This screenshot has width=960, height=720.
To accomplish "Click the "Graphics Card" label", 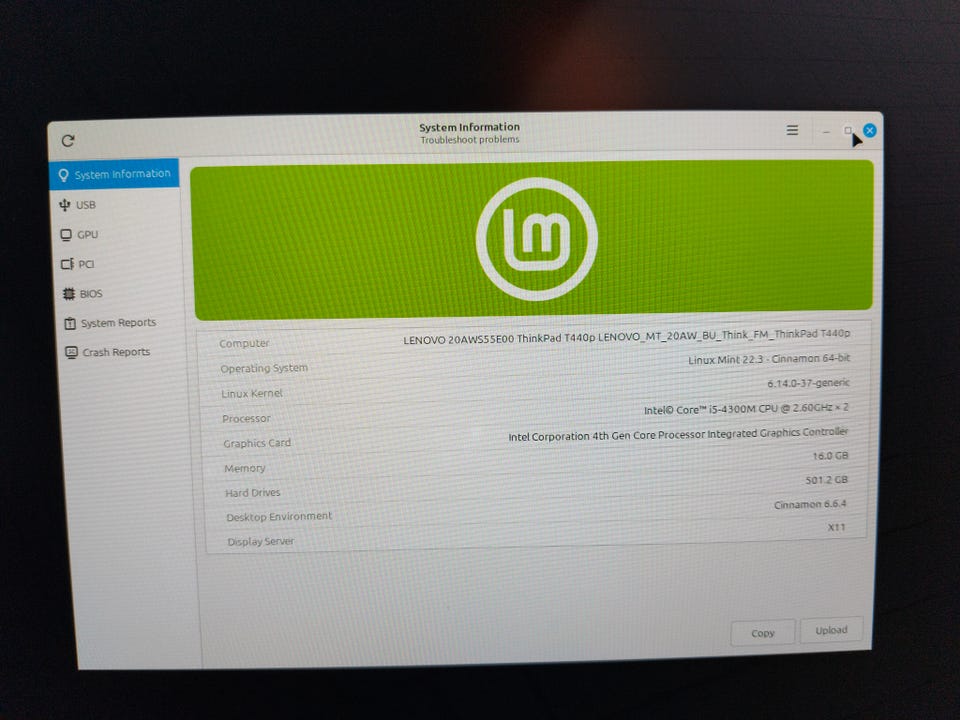I will tap(257, 443).
